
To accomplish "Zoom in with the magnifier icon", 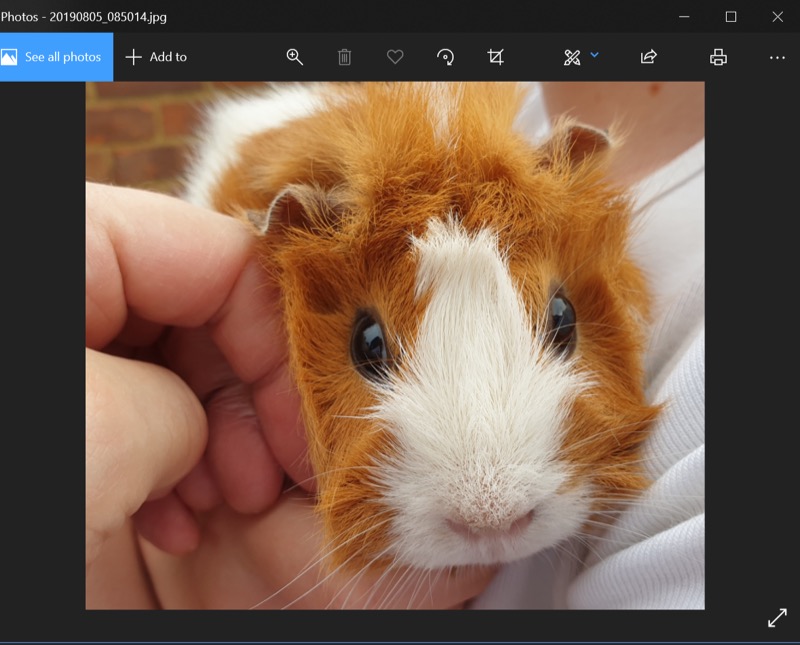I will pyautogui.click(x=294, y=57).
